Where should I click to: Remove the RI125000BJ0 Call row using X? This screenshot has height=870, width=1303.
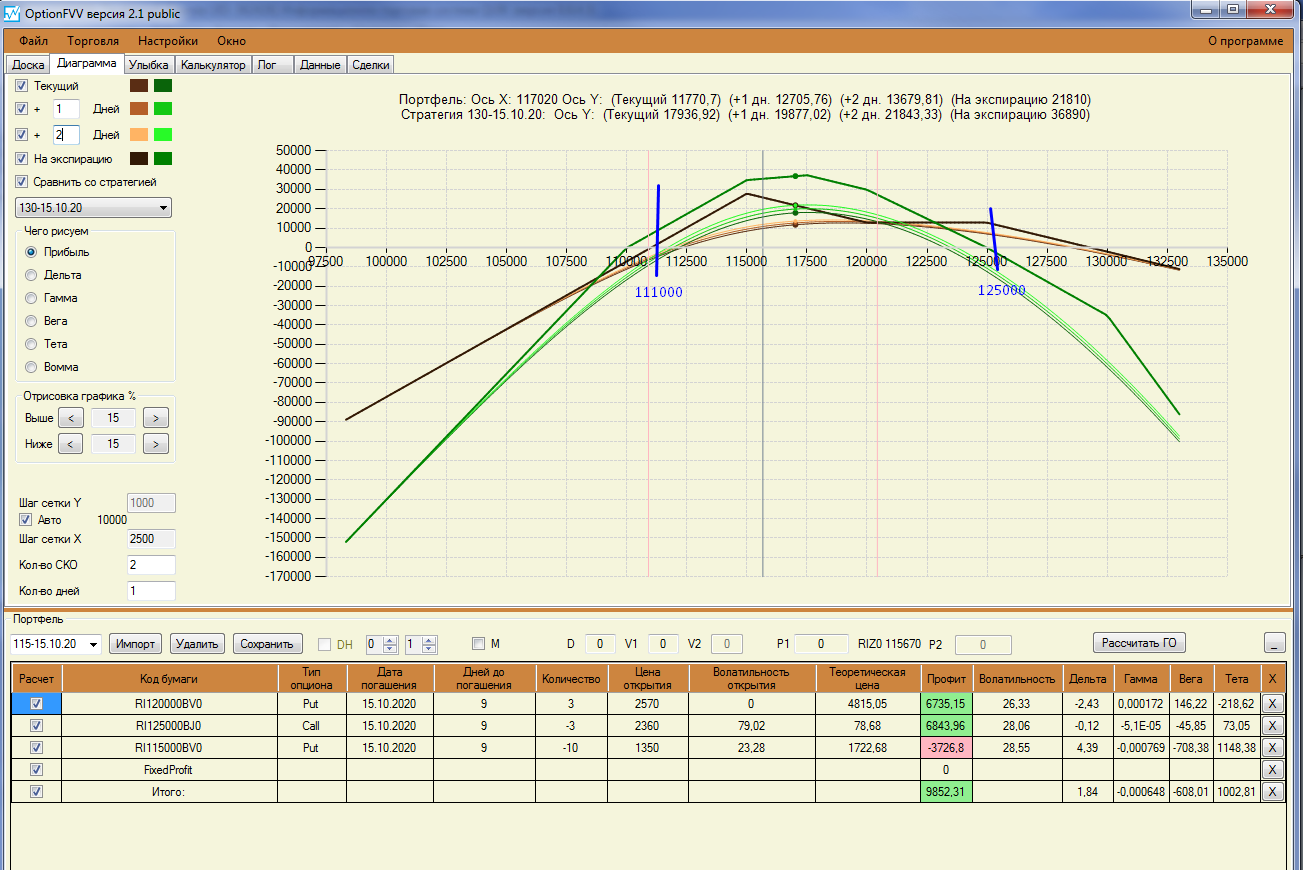(1272, 725)
